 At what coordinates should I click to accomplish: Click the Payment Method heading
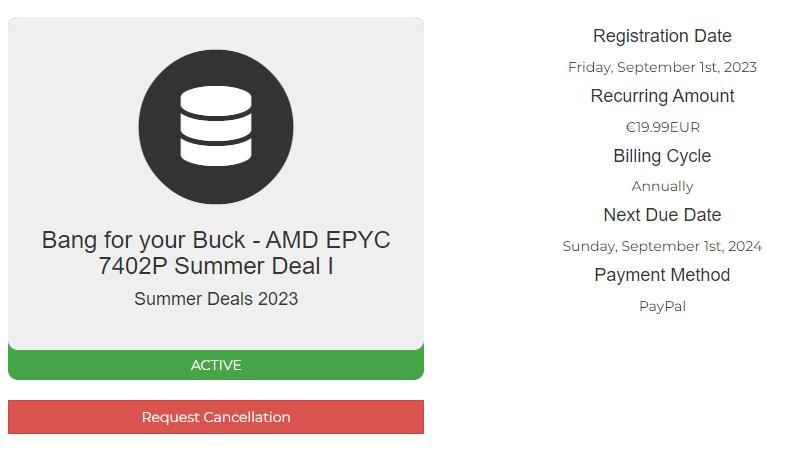pyautogui.click(x=662, y=275)
